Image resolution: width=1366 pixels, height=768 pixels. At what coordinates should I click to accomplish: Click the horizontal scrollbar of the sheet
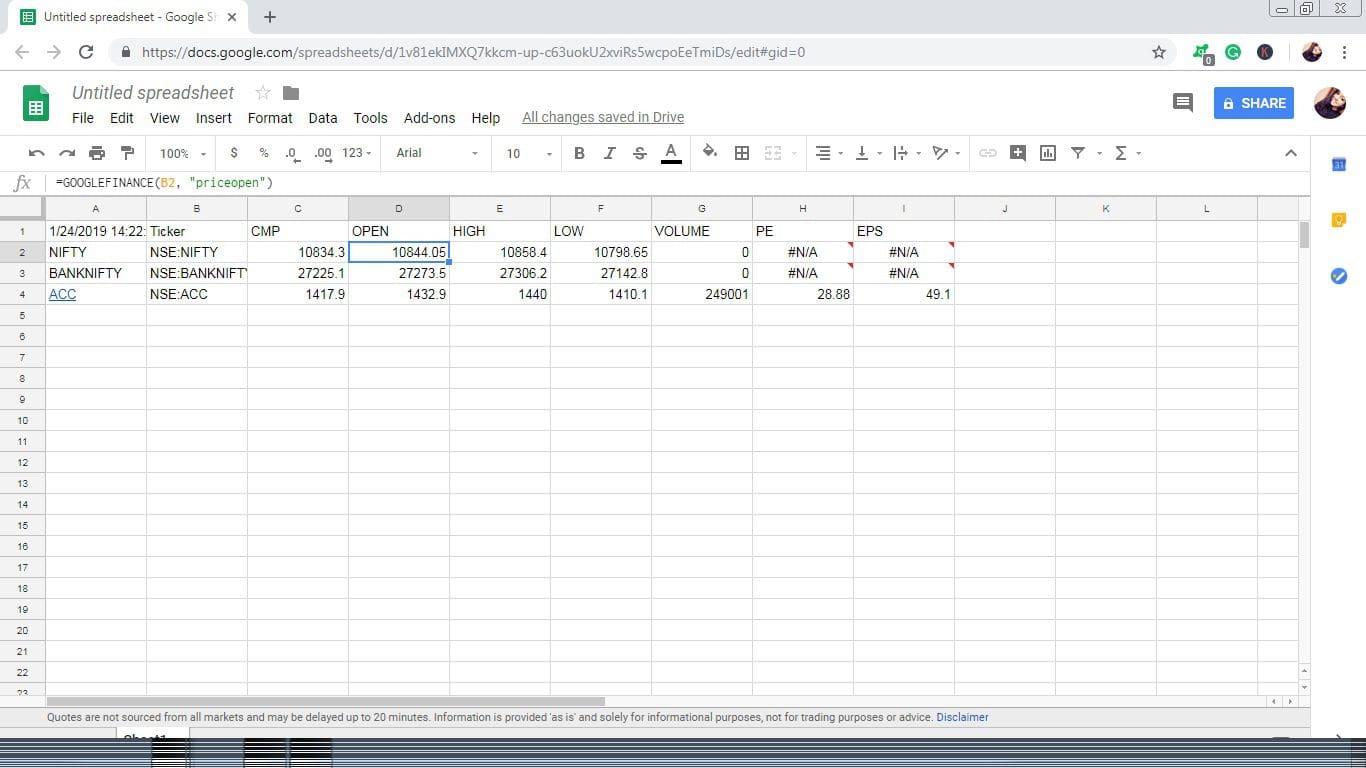326,701
